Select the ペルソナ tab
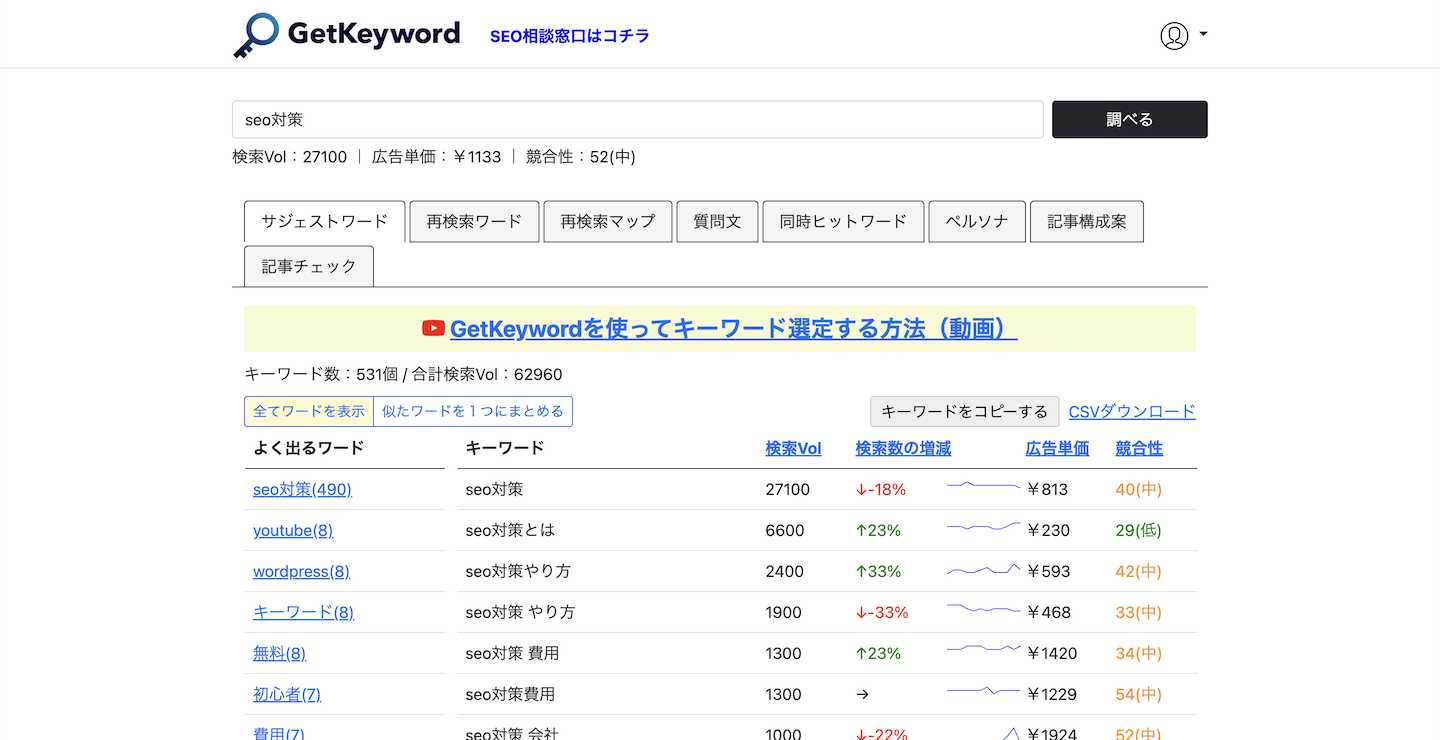The height and width of the screenshot is (740, 1440). coord(977,221)
